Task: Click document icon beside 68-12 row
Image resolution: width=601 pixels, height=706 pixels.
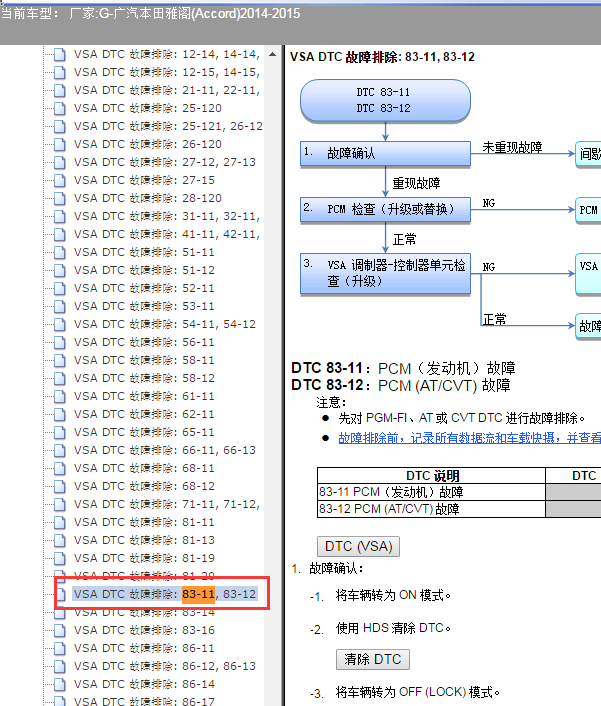Action: click(59, 486)
